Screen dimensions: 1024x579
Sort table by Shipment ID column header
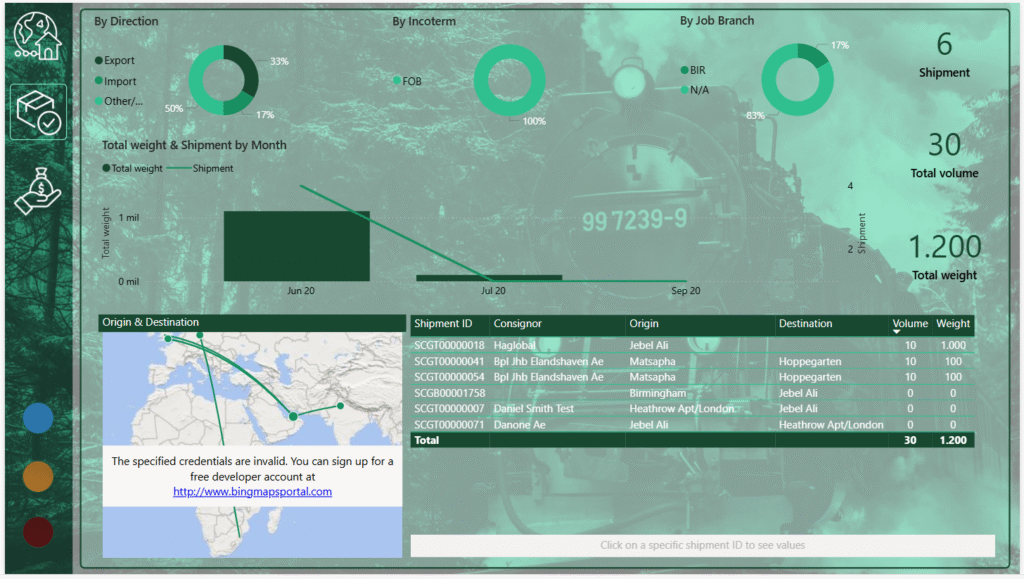443,323
